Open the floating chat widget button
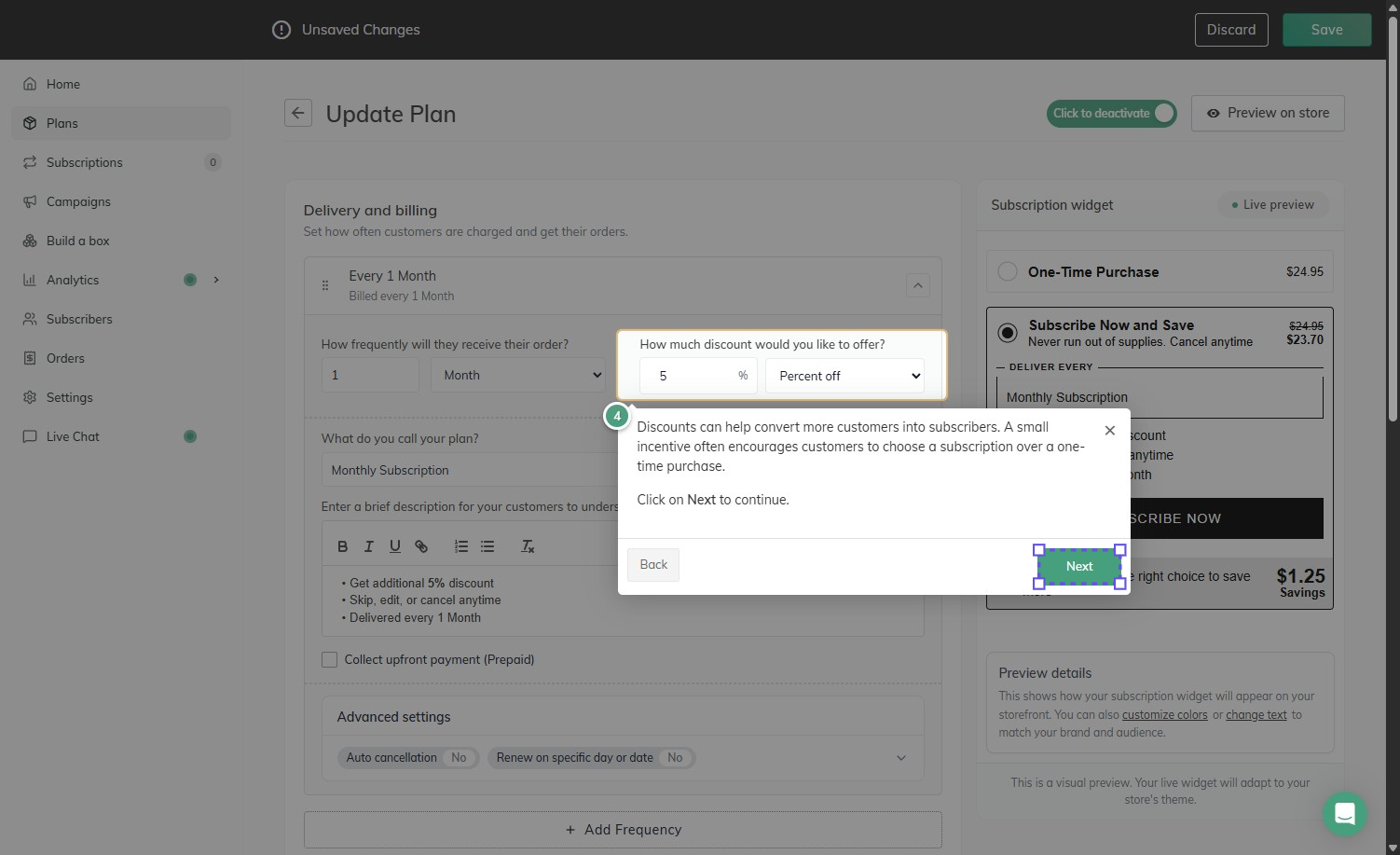 tap(1344, 814)
